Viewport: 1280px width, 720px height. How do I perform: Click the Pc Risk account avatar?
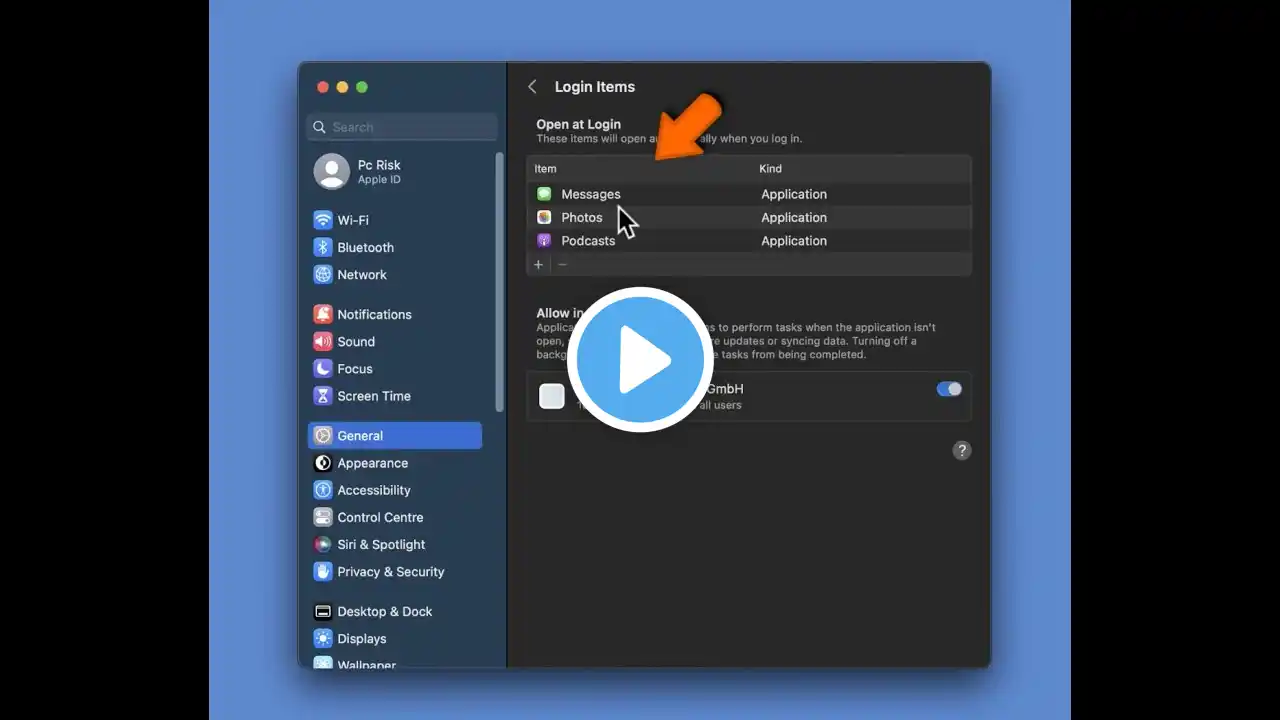(x=332, y=171)
